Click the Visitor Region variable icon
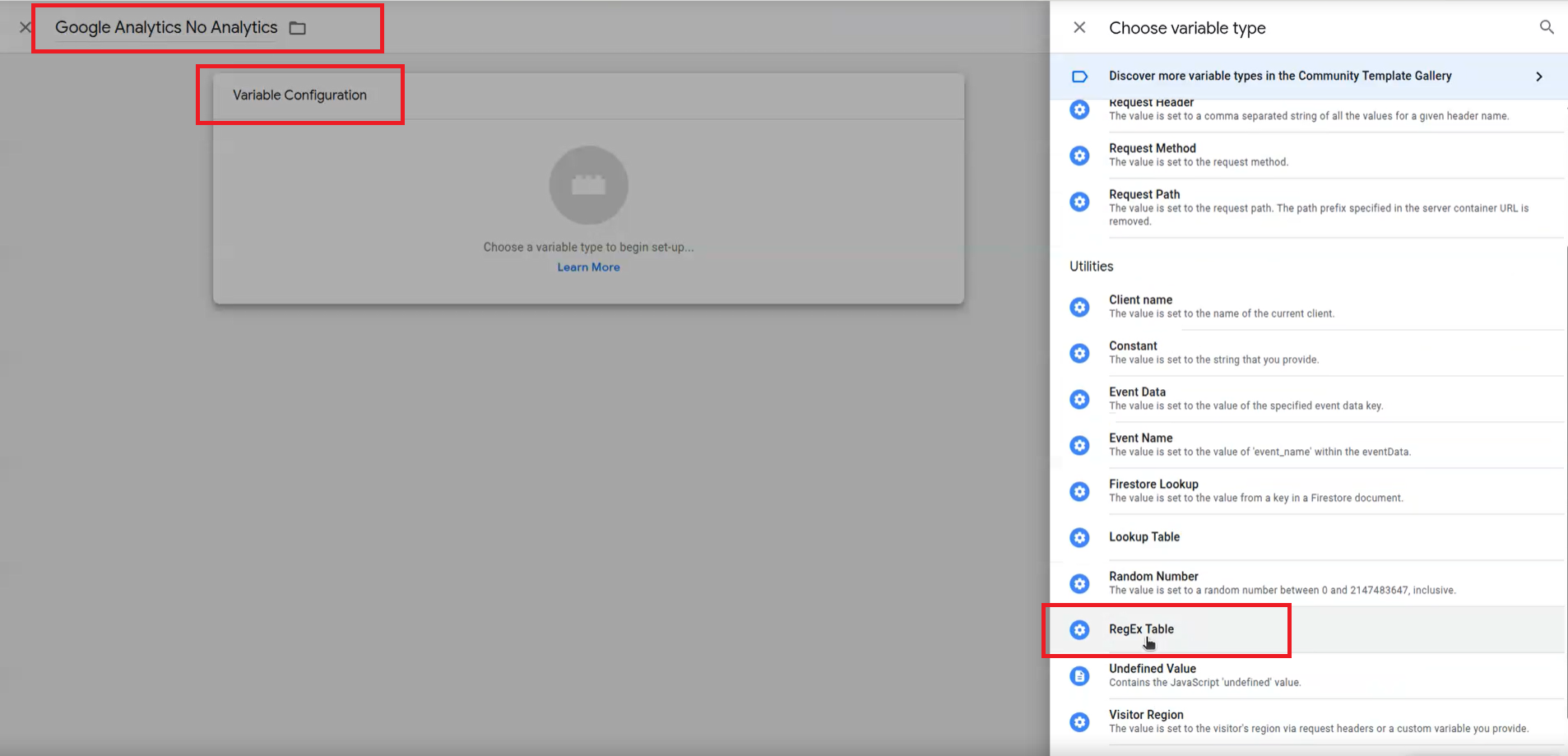The height and width of the screenshot is (756, 1568). point(1079,721)
